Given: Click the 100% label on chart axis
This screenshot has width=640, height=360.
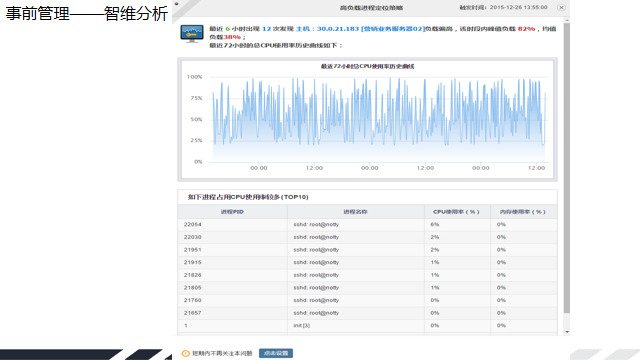Looking at the screenshot, I should [195, 77].
